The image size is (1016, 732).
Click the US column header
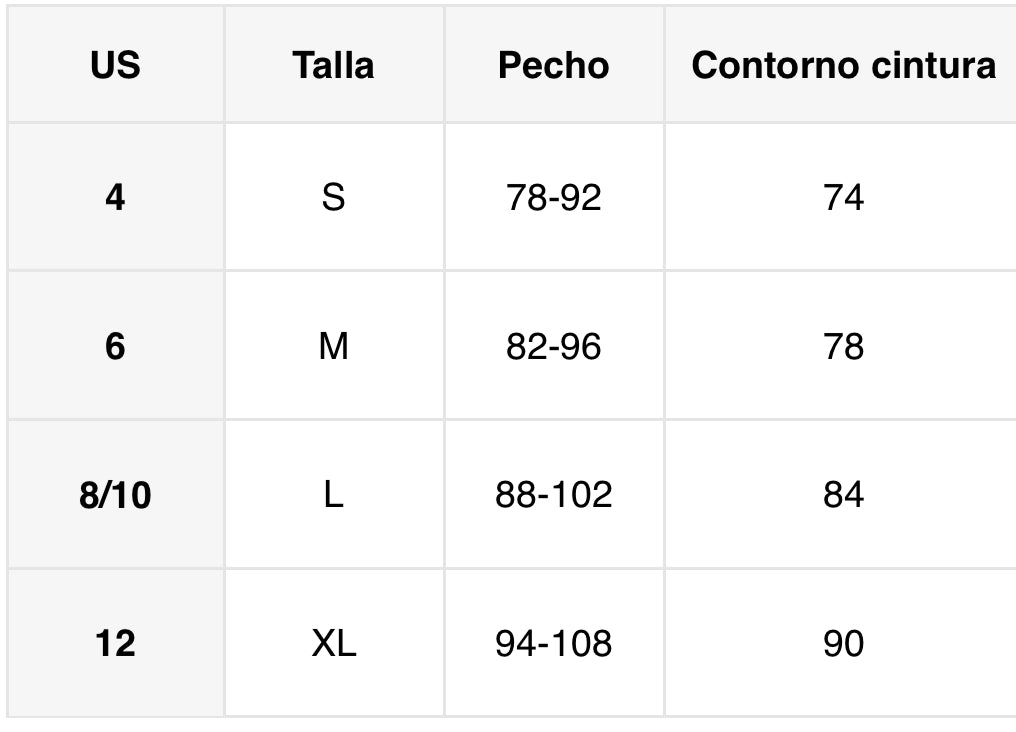tap(115, 65)
